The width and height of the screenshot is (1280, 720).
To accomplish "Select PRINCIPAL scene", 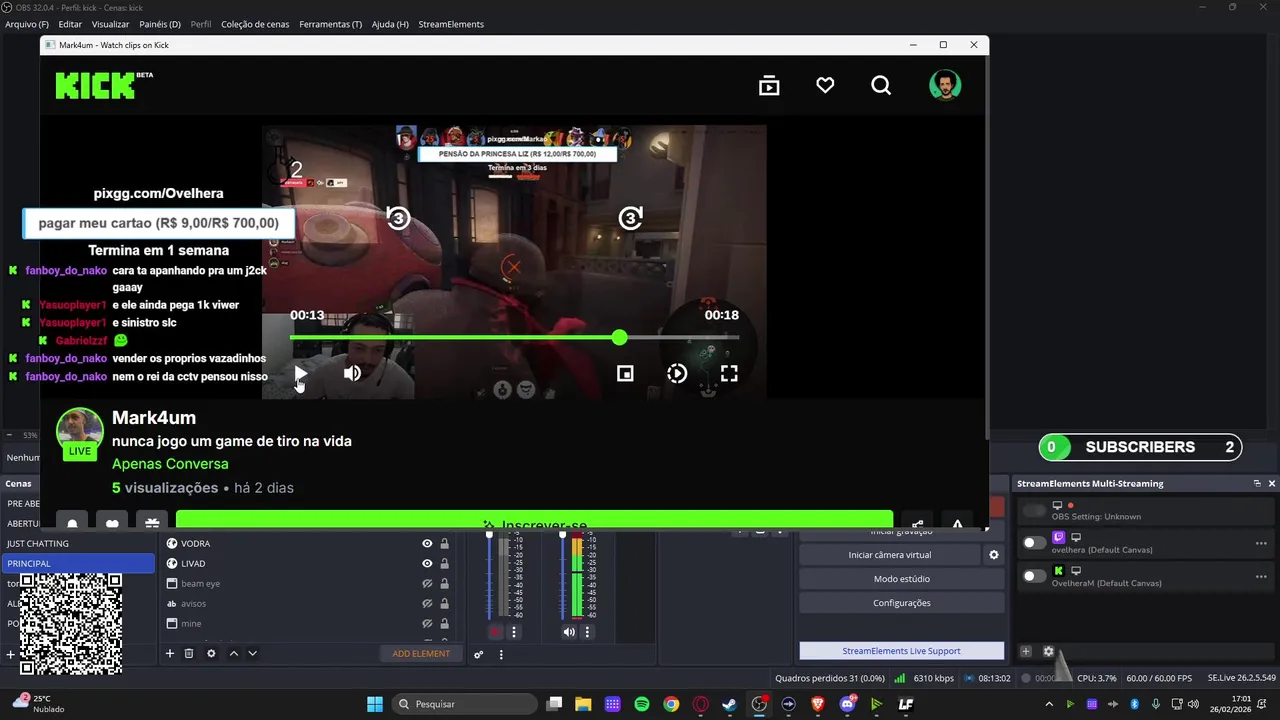I will (x=78, y=563).
